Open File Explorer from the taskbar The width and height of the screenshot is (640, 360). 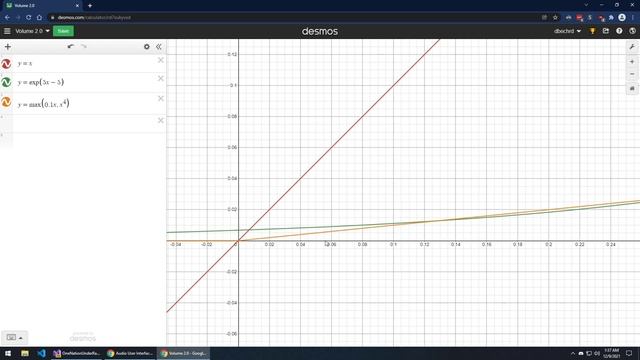25,353
